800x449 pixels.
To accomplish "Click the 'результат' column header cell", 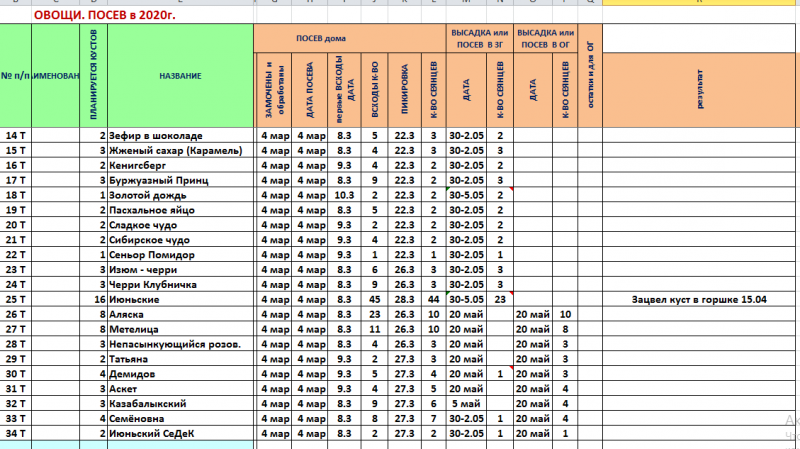I will (699, 90).
